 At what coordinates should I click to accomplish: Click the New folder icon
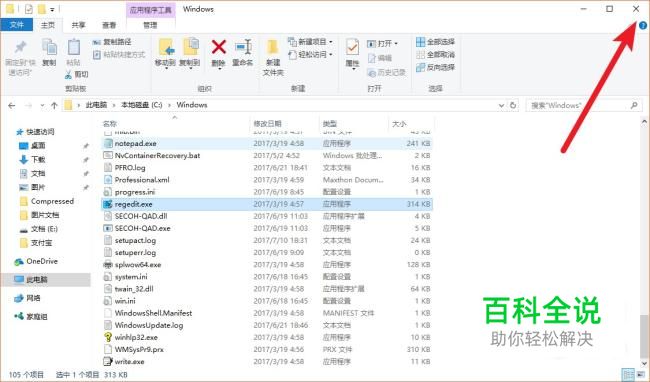coord(273,47)
